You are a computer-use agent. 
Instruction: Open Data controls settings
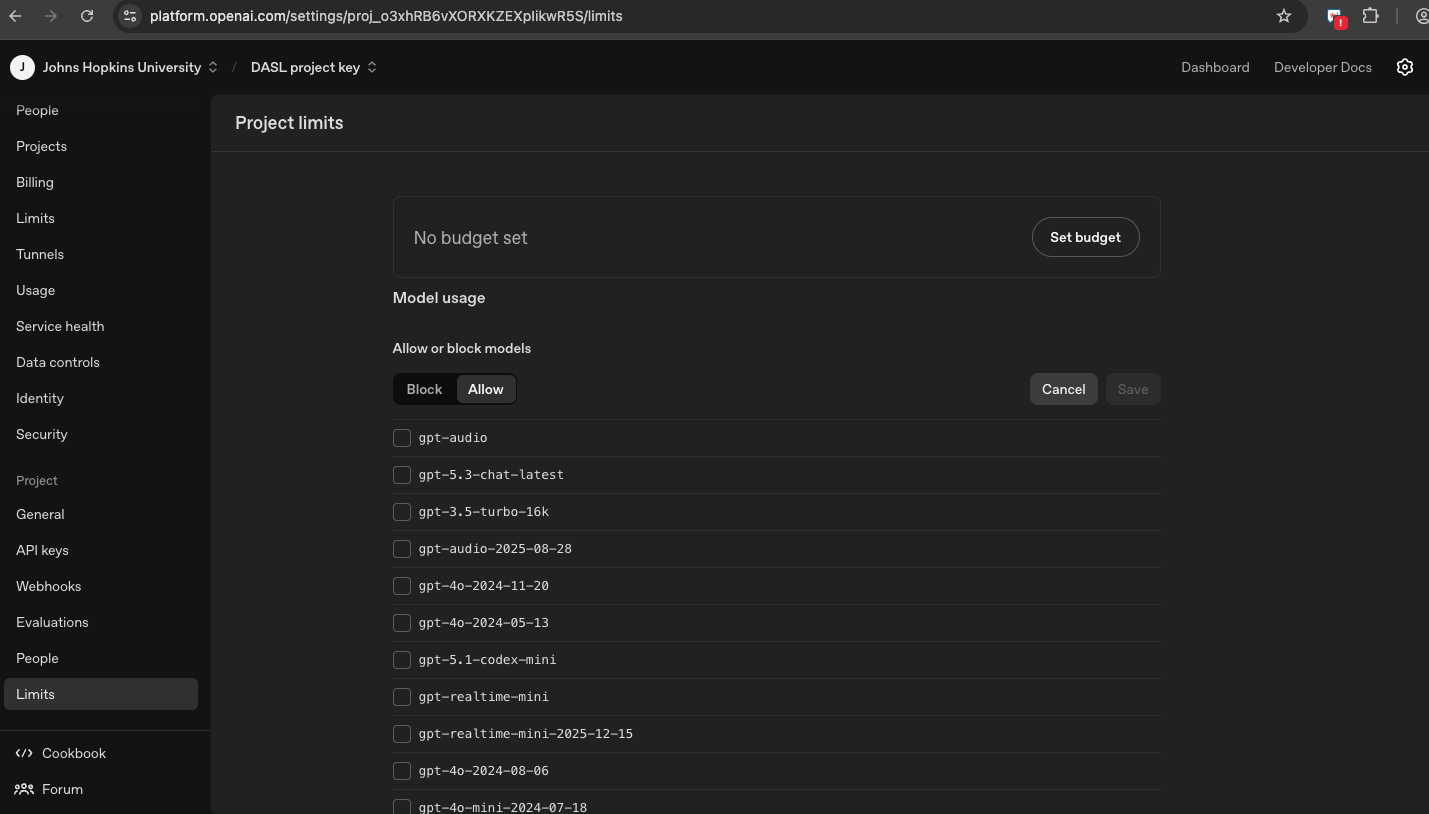pyautogui.click(x=58, y=362)
